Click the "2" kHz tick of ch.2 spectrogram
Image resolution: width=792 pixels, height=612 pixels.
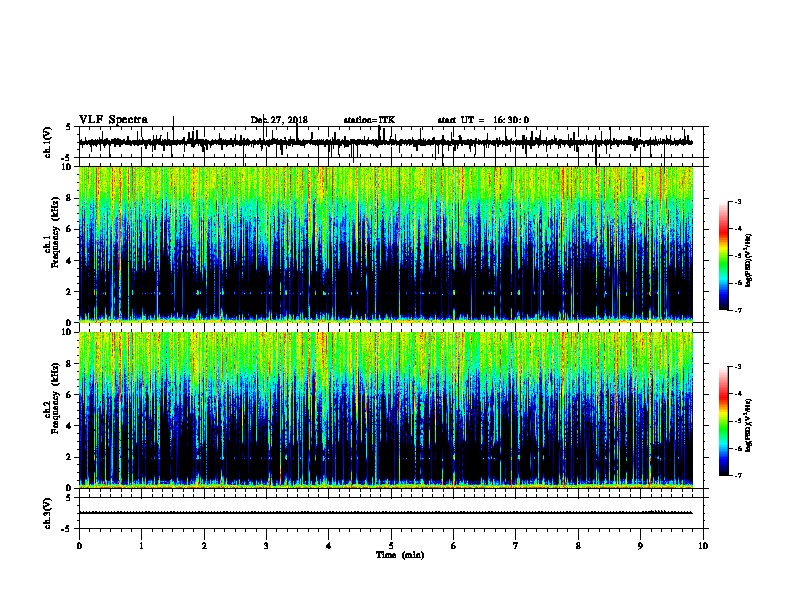[x=70, y=457]
